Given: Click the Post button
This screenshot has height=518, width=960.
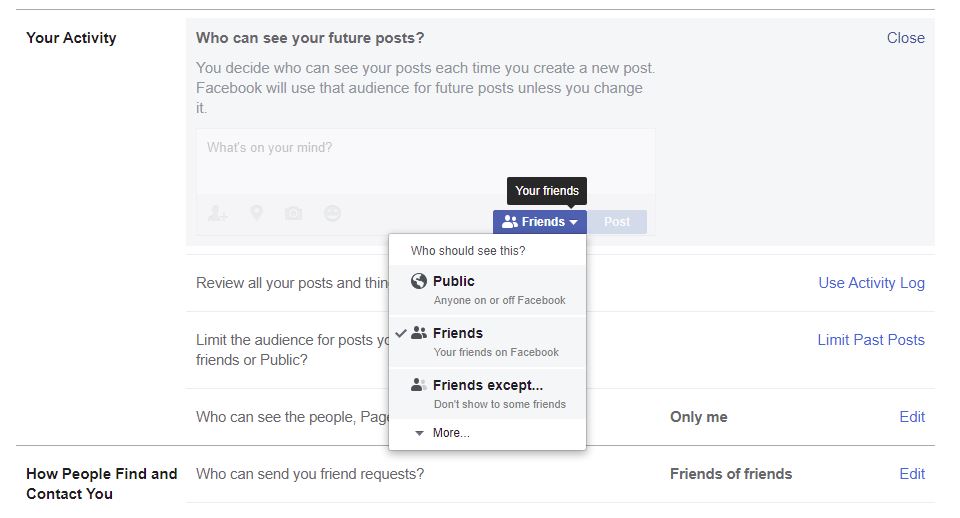Looking at the screenshot, I should tap(617, 222).
